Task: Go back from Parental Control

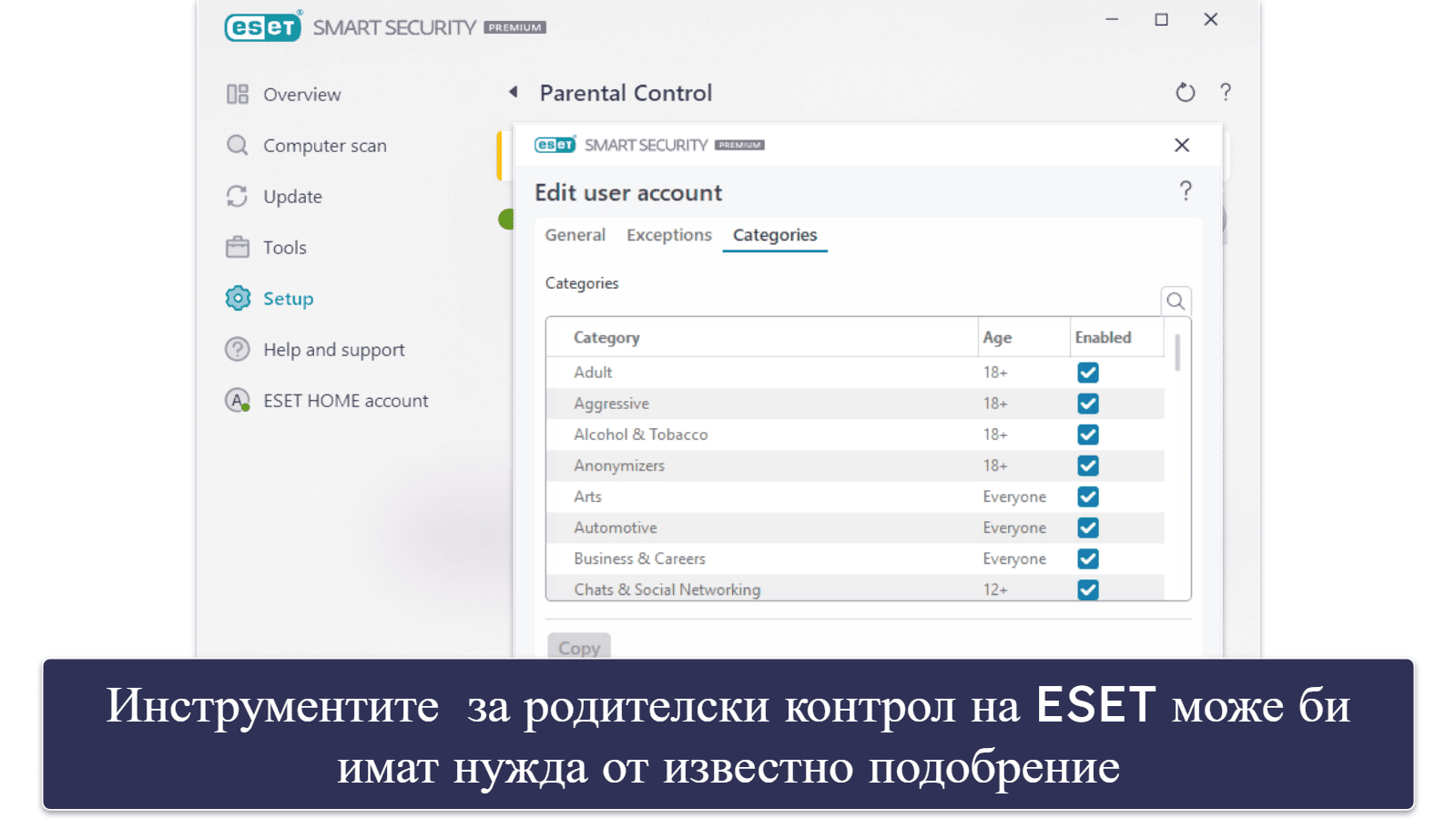Action: pos(514,92)
